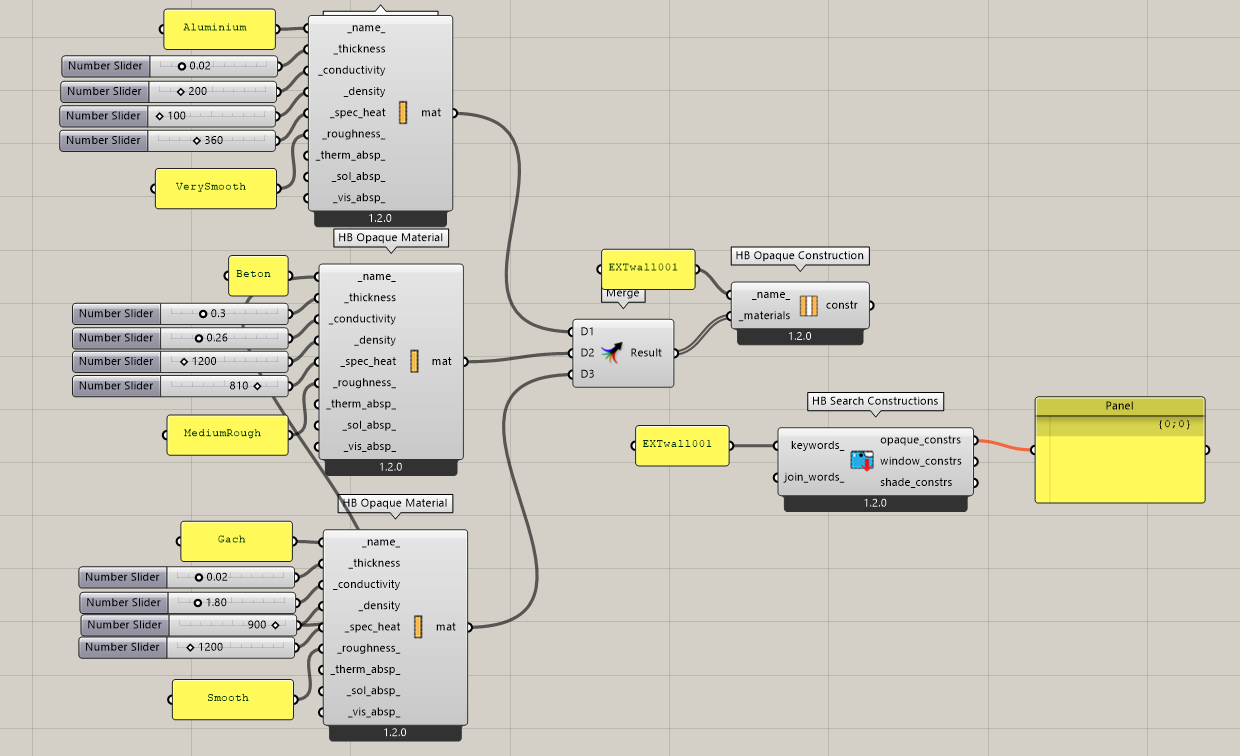Click the material icon on the Gach component
The width and height of the screenshot is (1240, 756).
[x=416, y=627]
